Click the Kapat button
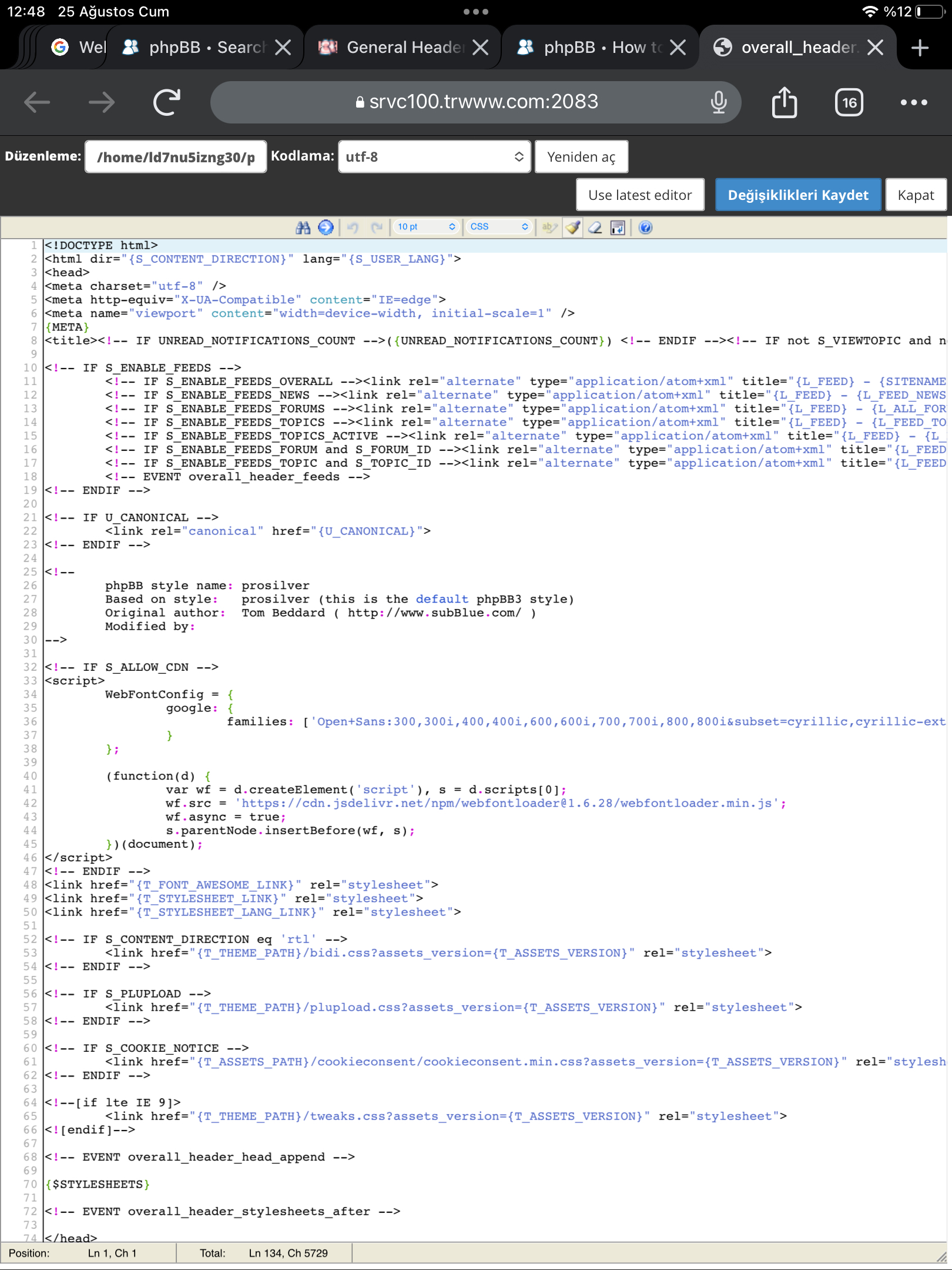This screenshot has width=952, height=1270. 916,195
